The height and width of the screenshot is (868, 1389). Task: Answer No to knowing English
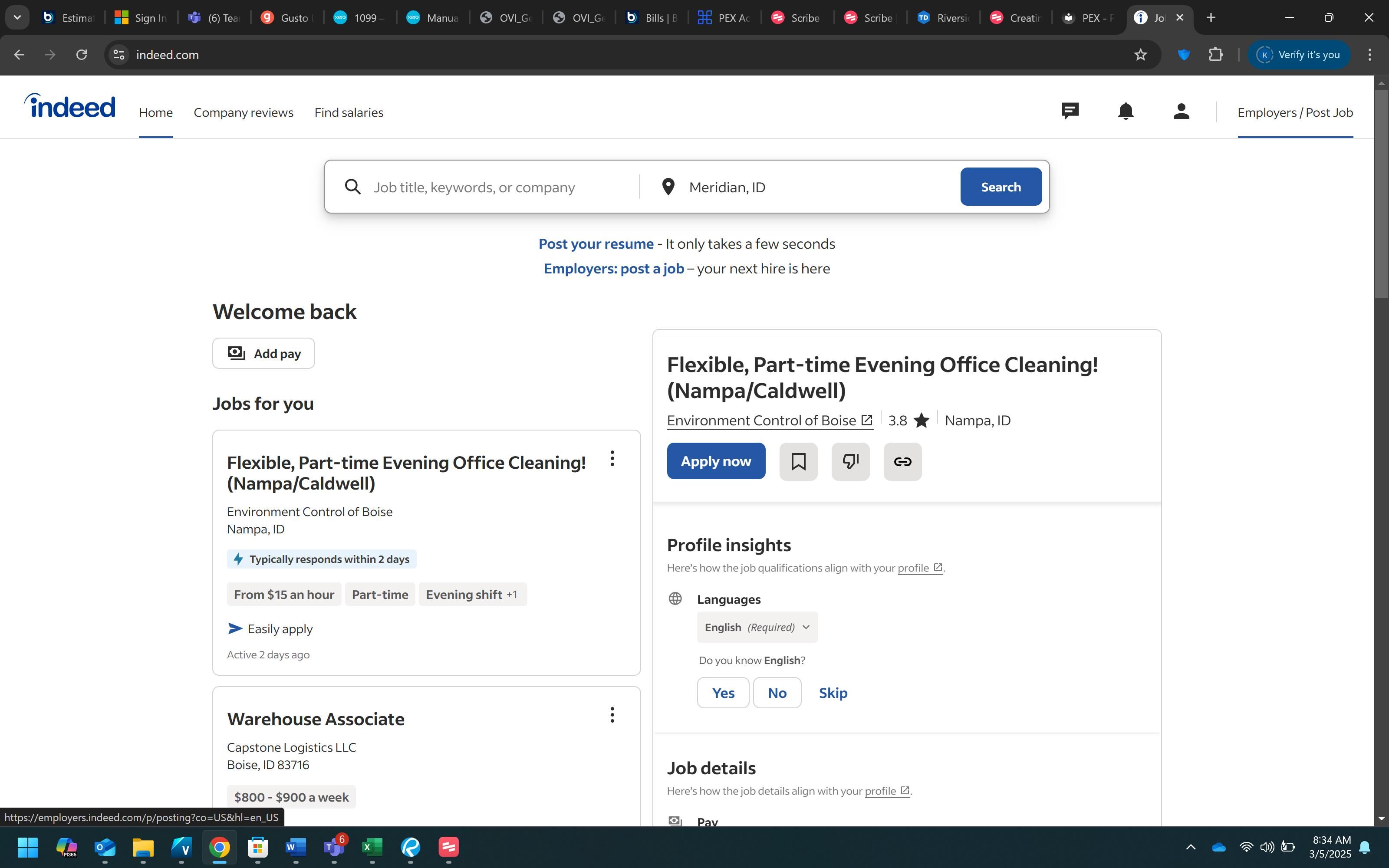777,693
